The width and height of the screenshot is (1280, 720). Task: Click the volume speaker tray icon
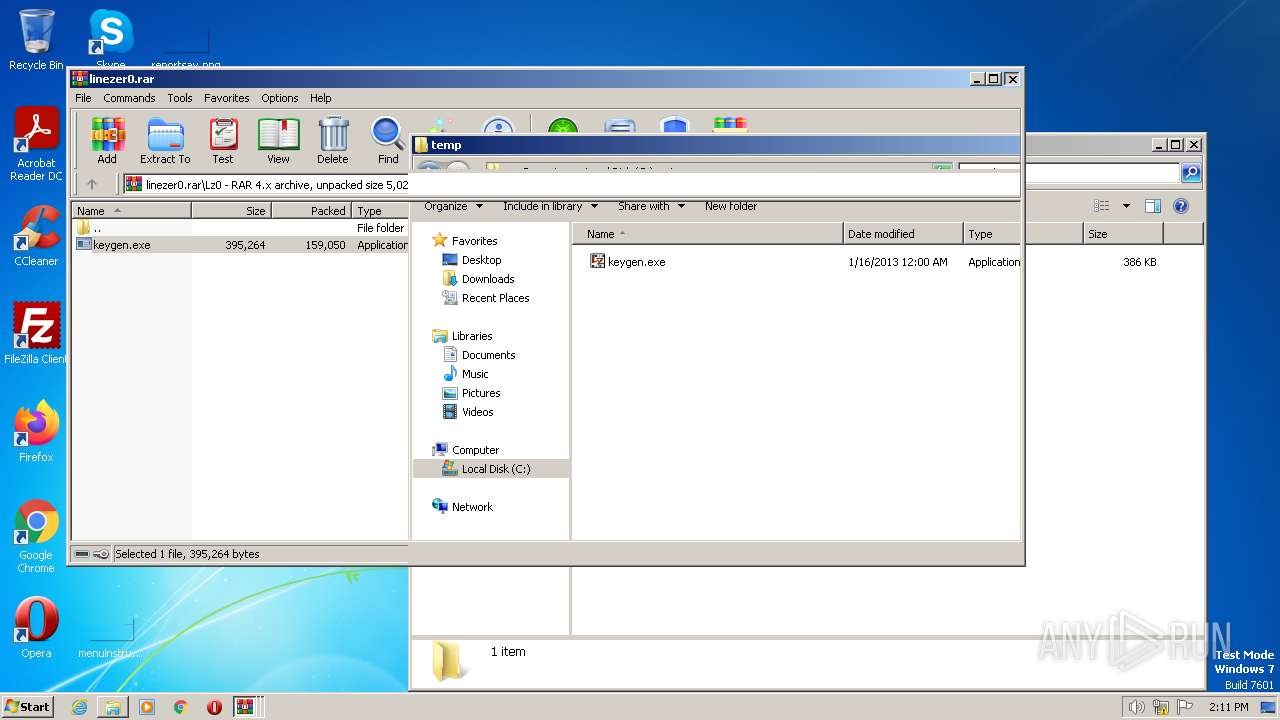pos(1137,707)
